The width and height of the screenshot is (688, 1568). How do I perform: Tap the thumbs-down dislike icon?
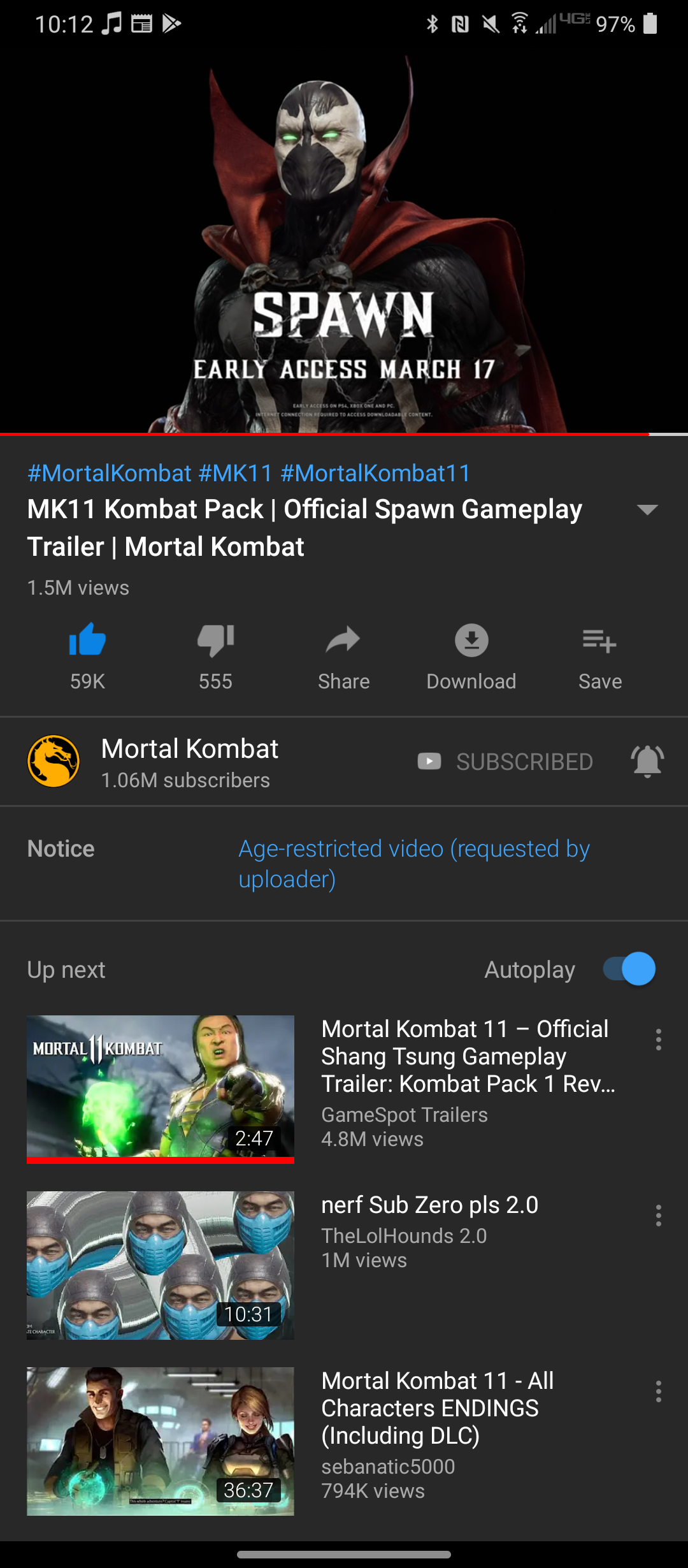[x=215, y=640]
